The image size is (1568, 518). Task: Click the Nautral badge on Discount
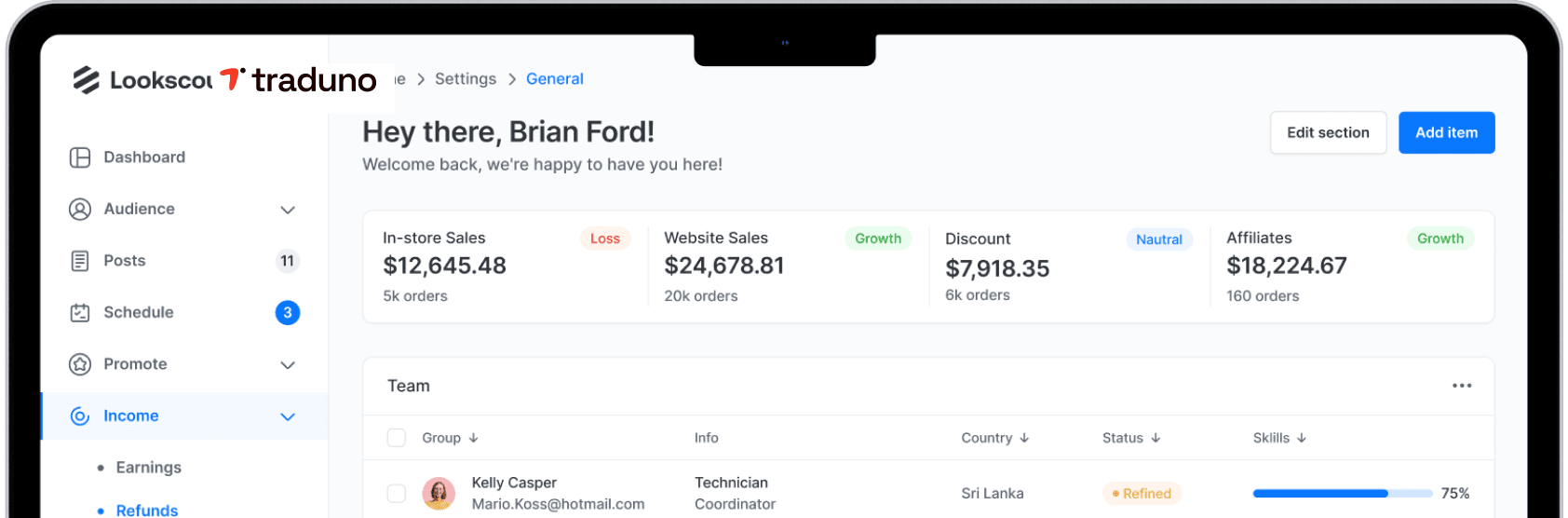pyautogui.click(x=1159, y=239)
